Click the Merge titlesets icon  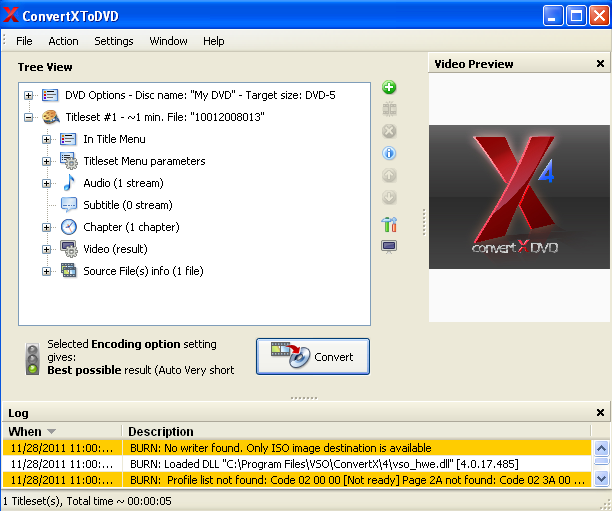(x=389, y=109)
